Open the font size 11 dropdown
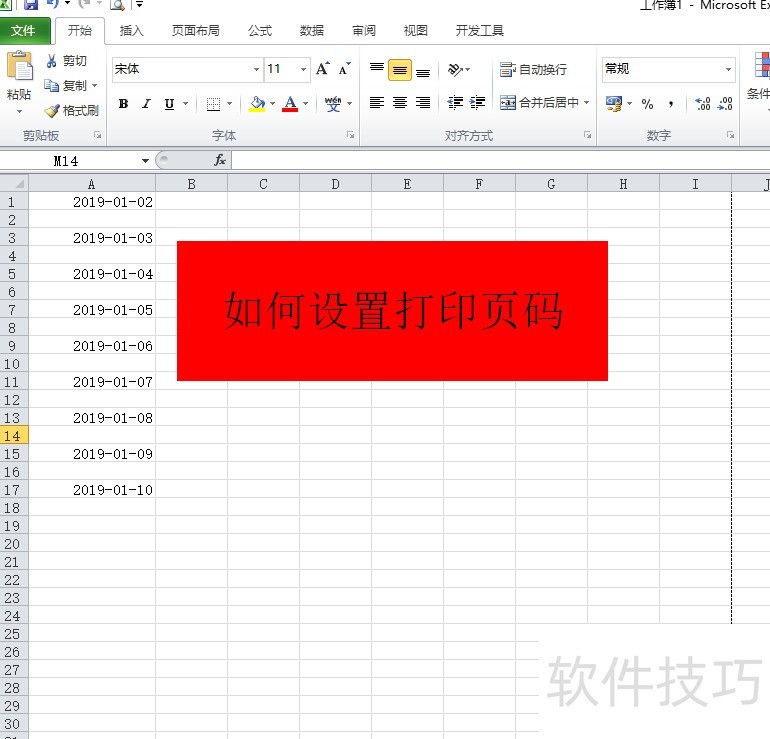 pos(303,69)
